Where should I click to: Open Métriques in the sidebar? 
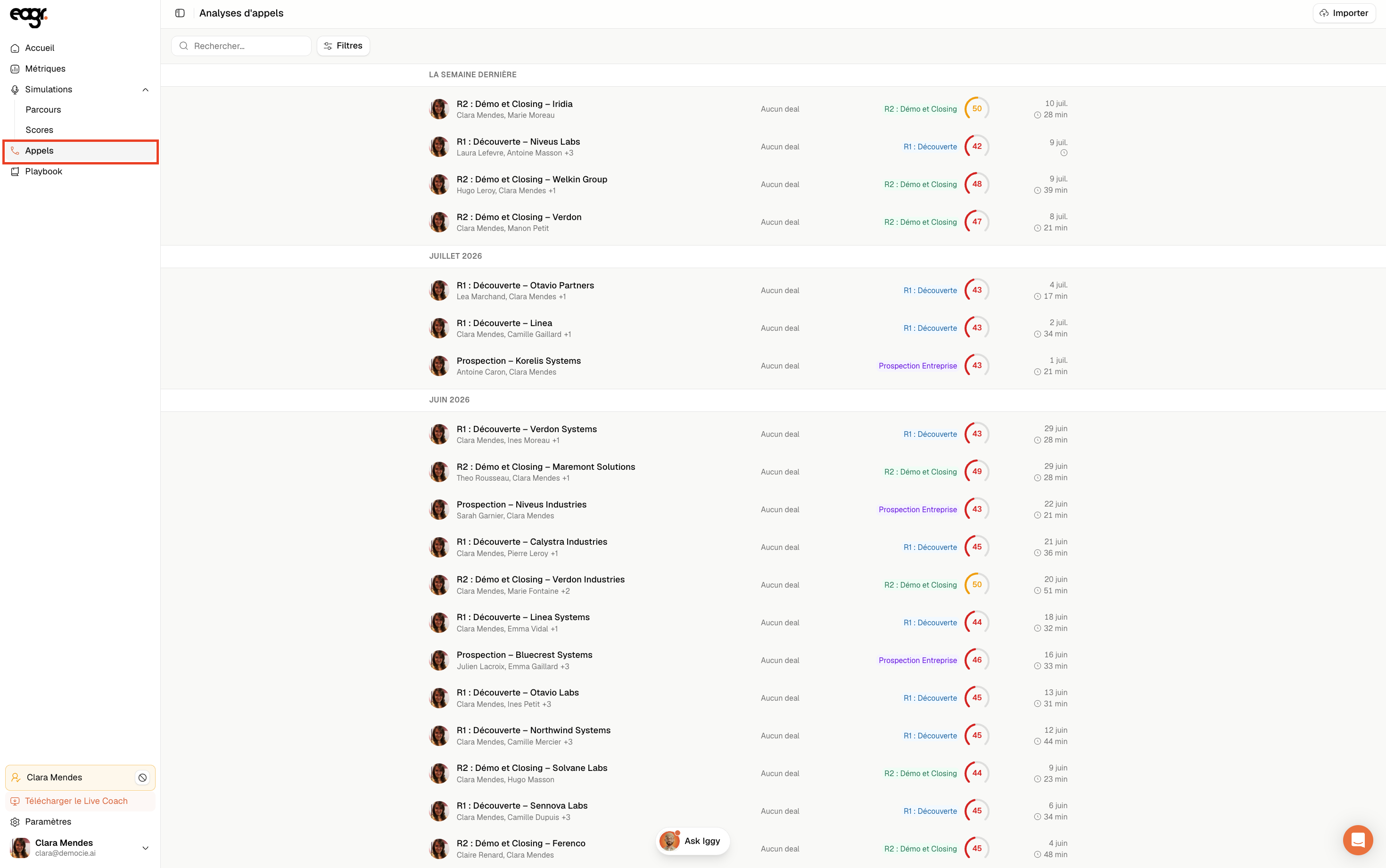click(x=81, y=69)
